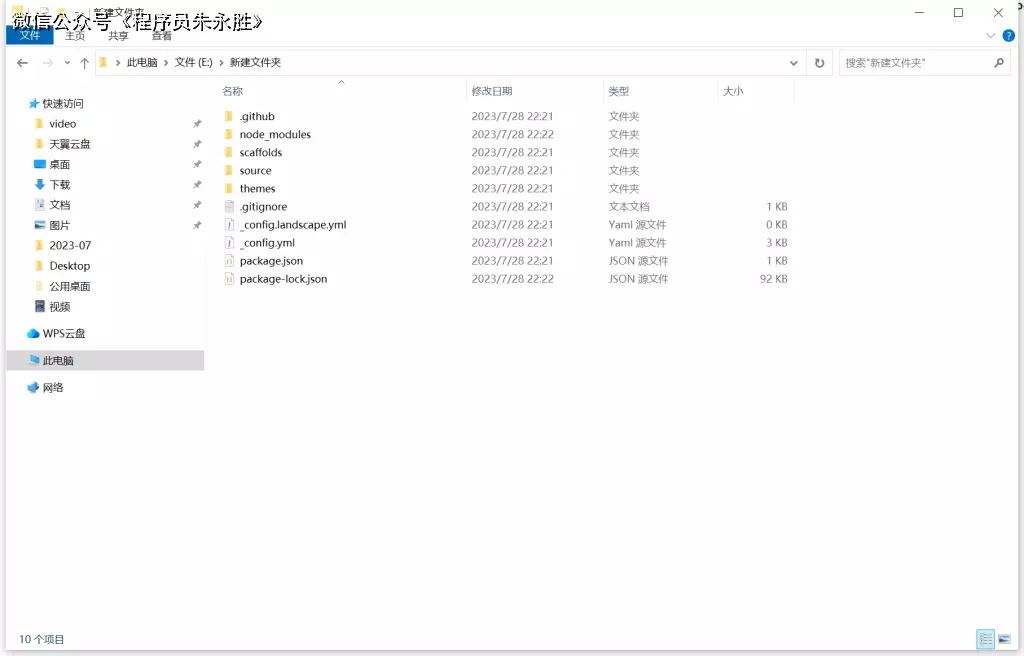Open recent locations dropdown arrow
Screen dimensions: 1024x656
[x=67, y=62]
